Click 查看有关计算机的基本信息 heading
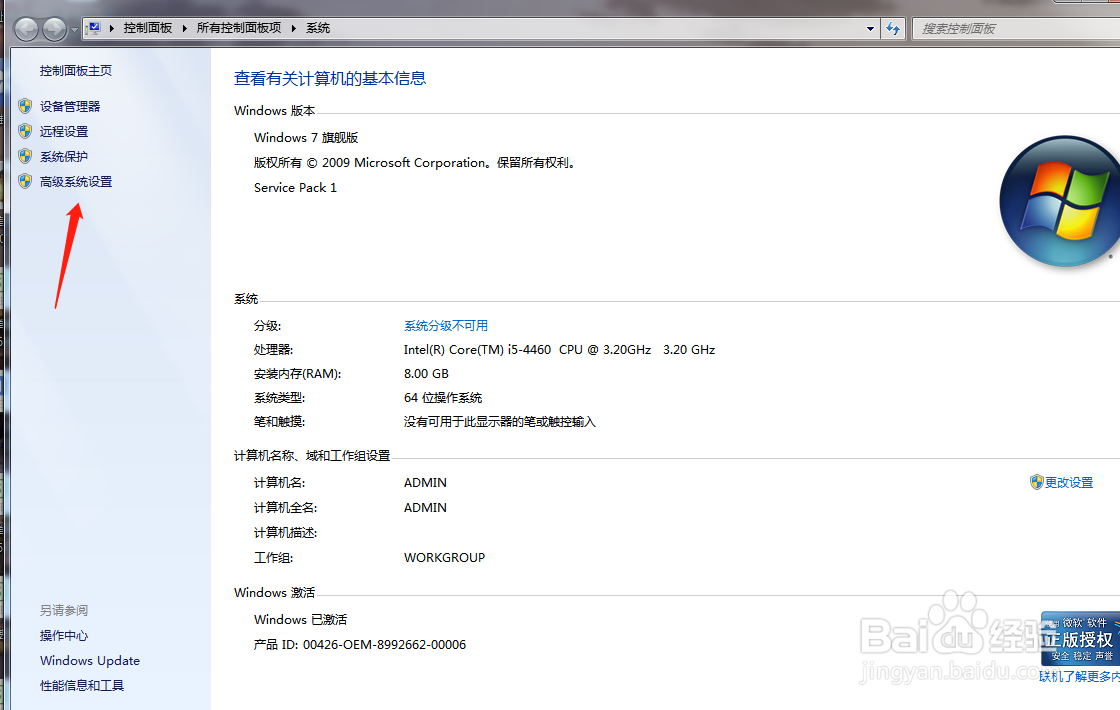This screenshot has width=1120, height=710. (330, 79)
